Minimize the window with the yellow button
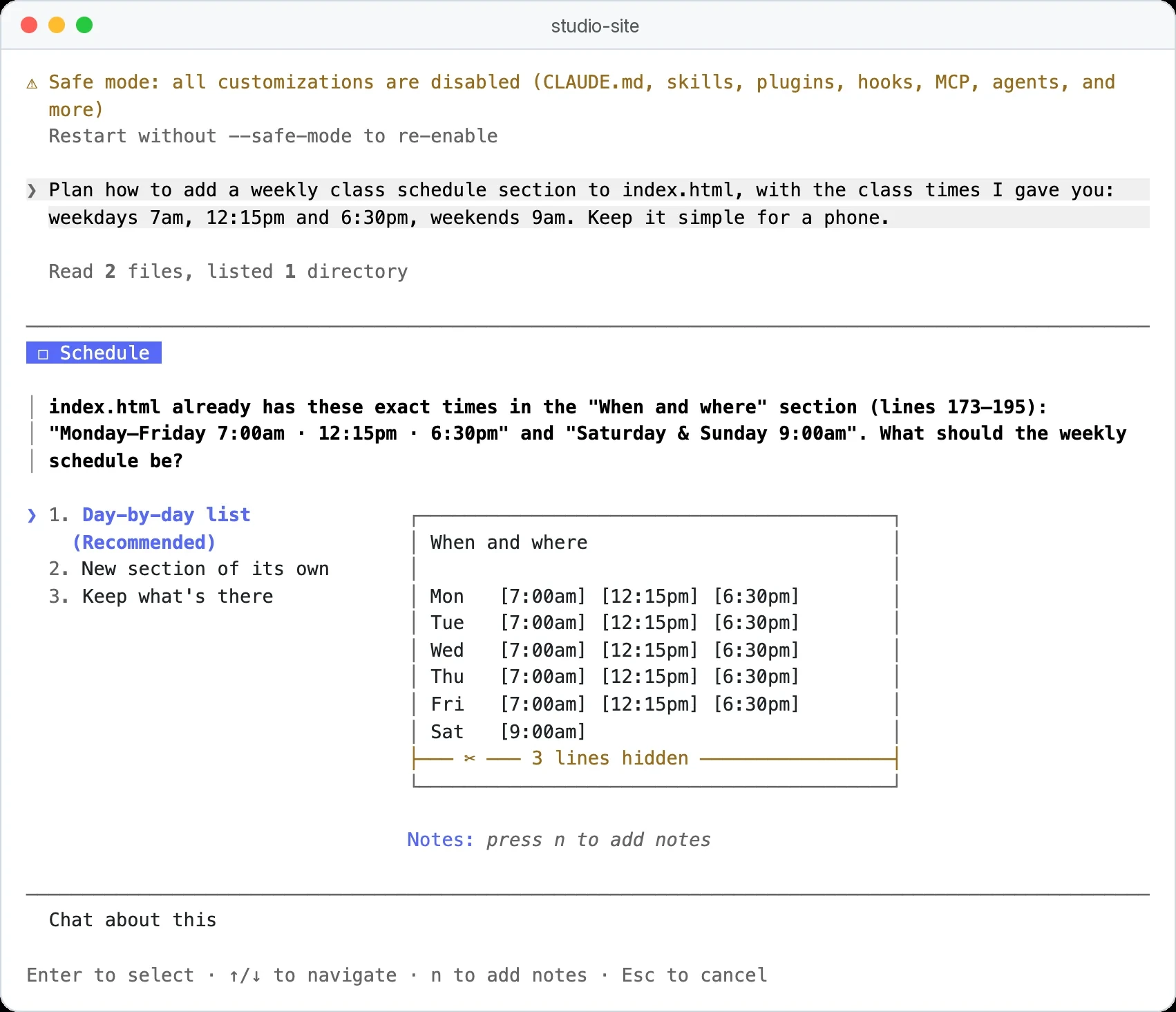This screenshot has height=1012, width=1176. click(x=57, y=26)
